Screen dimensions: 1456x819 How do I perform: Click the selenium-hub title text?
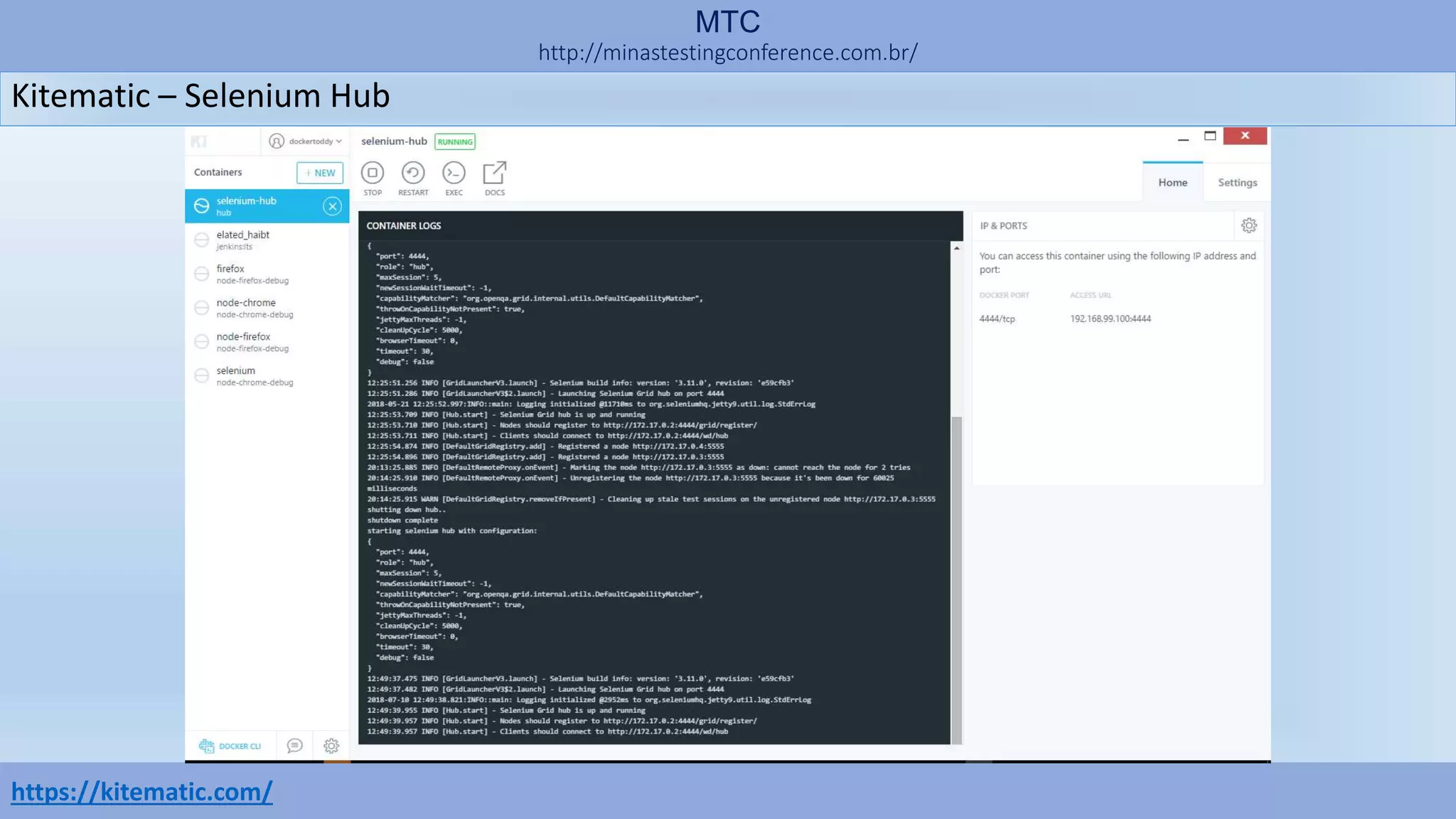pos(394,141)
